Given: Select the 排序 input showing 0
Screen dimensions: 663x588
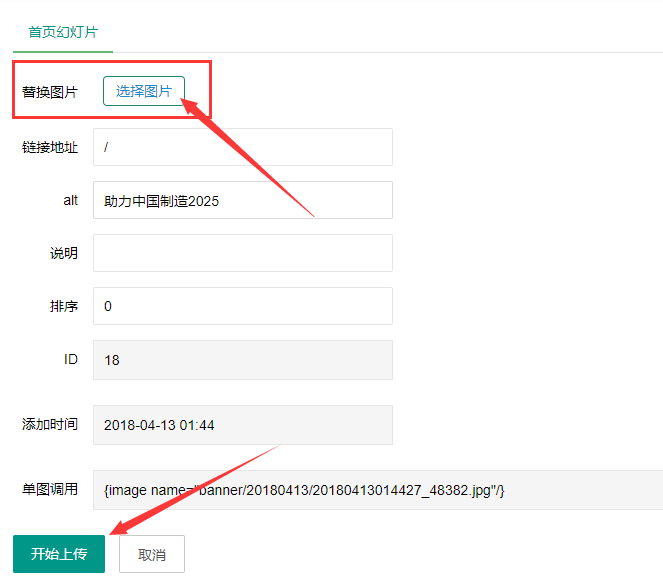Looking at the screenshot, I should tap(243, 306).
